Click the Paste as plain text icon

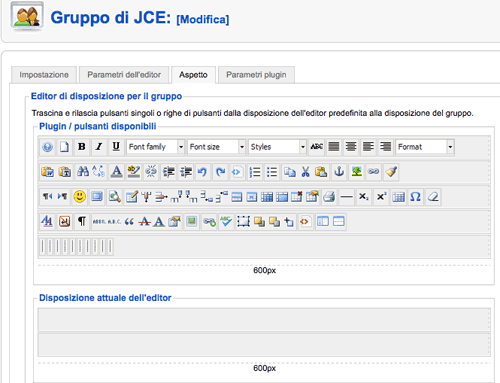[65, 172]
